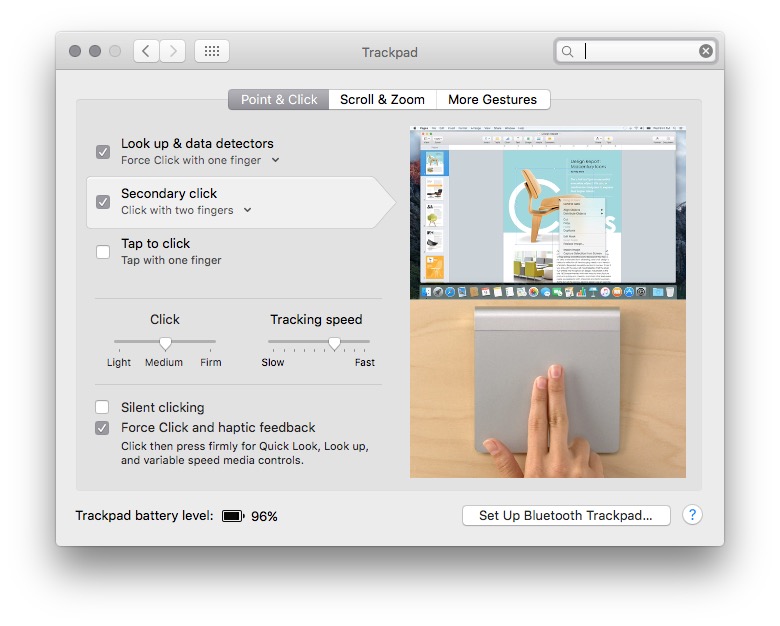
Task: Toggle Force Click and haptic feedback
Action: [x=103, y=428]
